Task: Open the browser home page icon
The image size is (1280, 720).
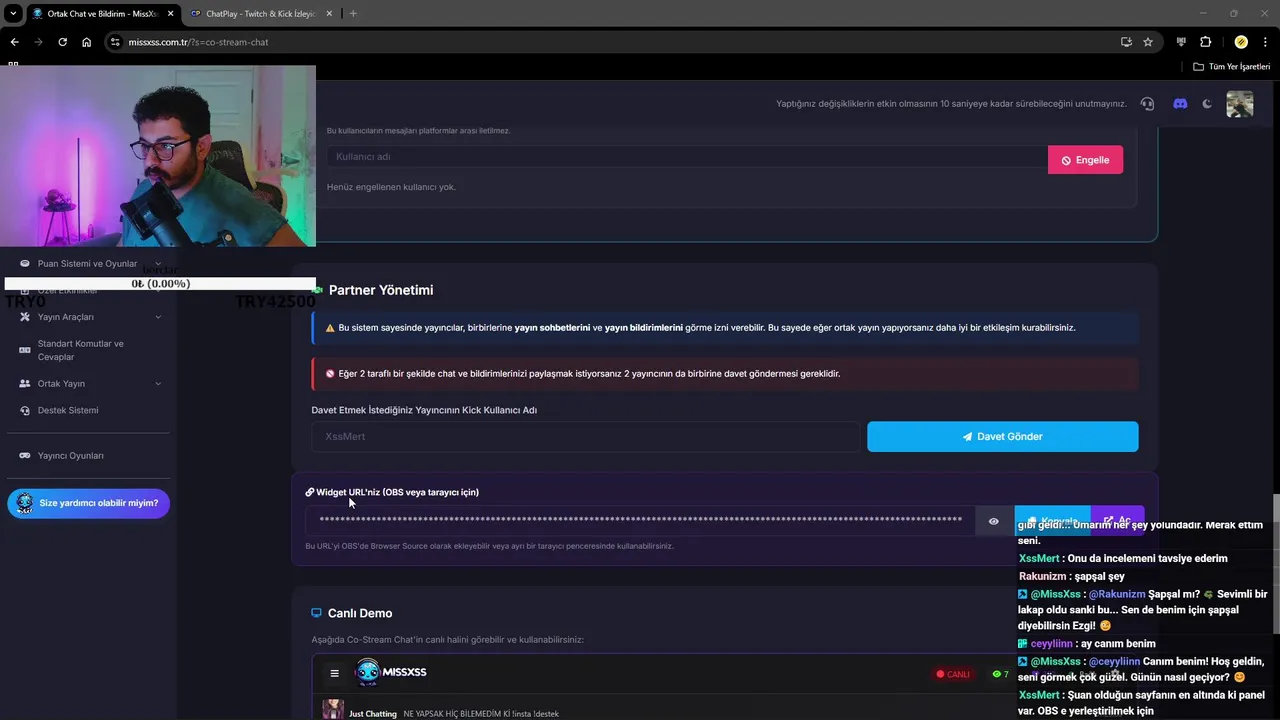Action: coord(86,42)
